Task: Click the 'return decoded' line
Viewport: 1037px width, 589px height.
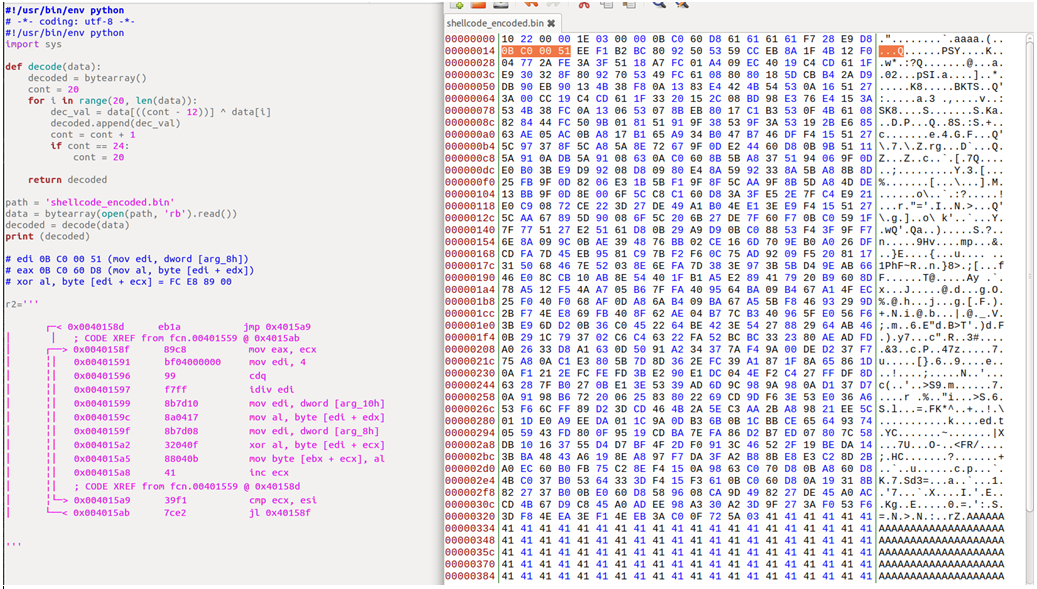Action: tap(67, 180)
